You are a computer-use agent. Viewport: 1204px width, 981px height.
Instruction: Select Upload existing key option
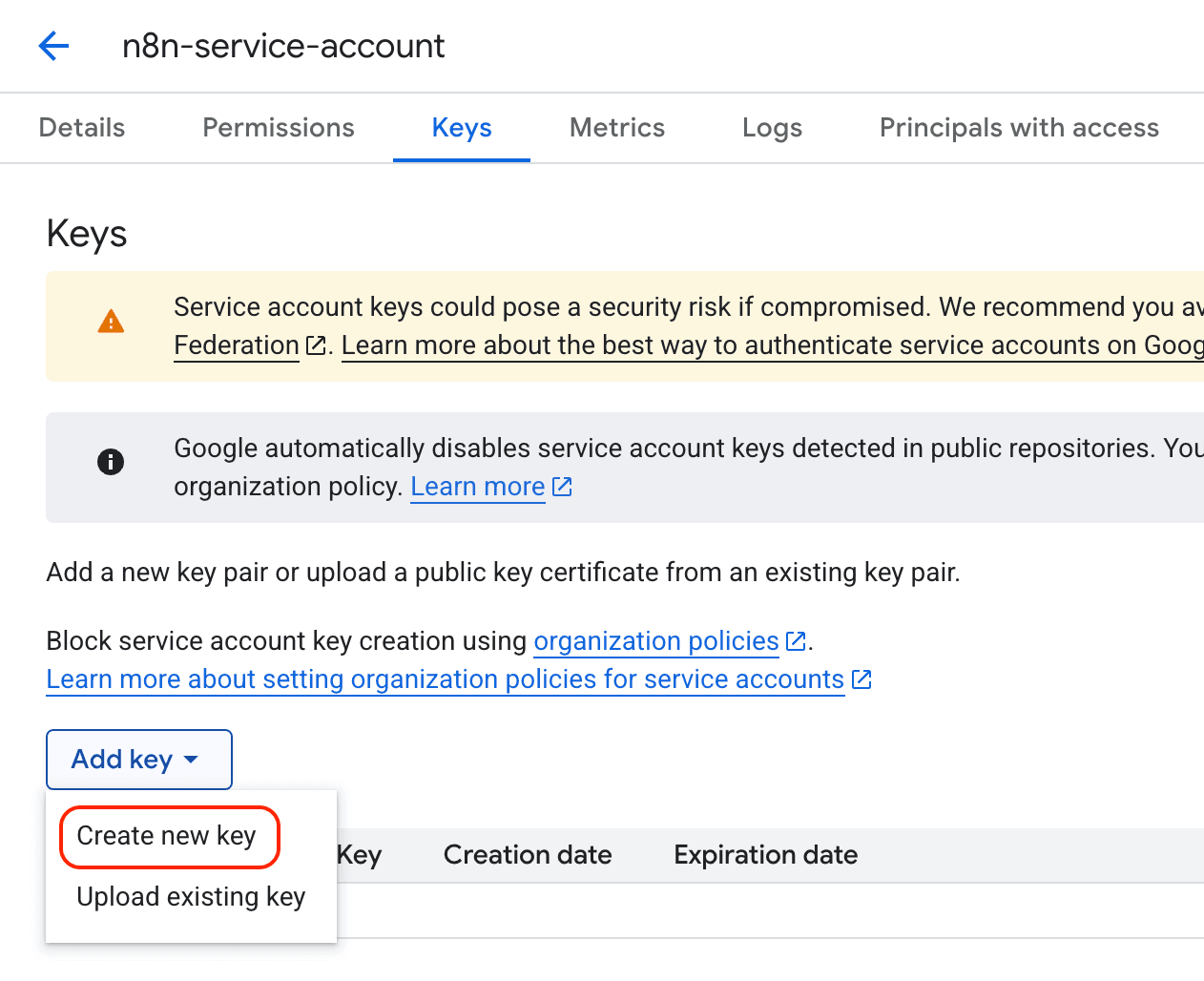[x=190, y=896]
